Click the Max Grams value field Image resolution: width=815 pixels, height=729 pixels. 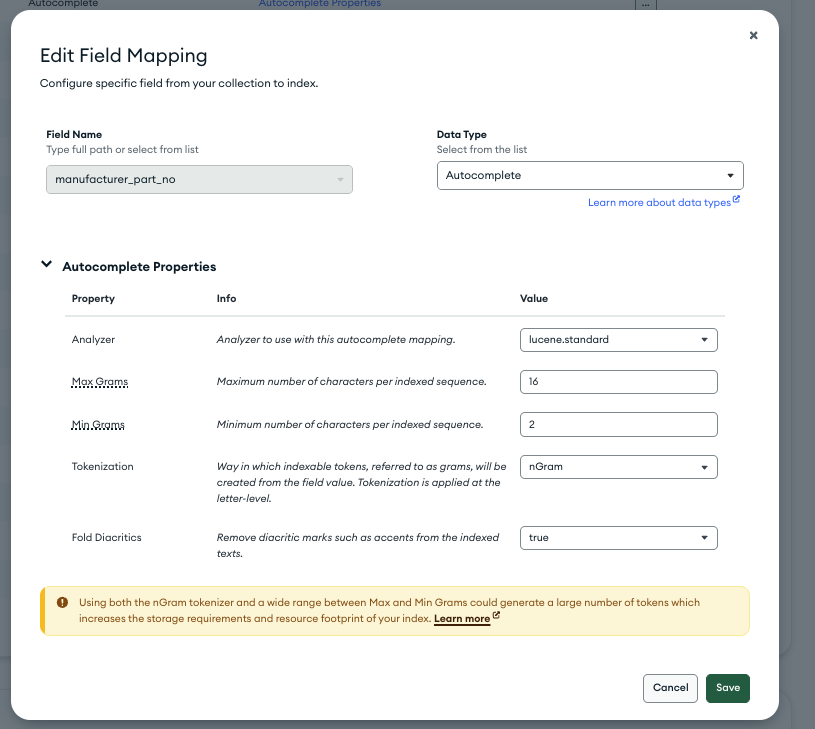[618, 382]
